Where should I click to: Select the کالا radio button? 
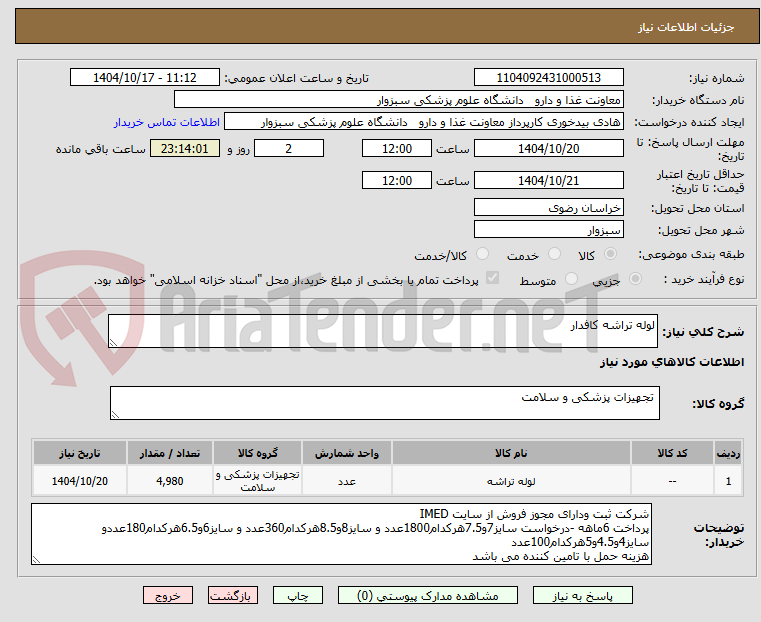[611, 254]
